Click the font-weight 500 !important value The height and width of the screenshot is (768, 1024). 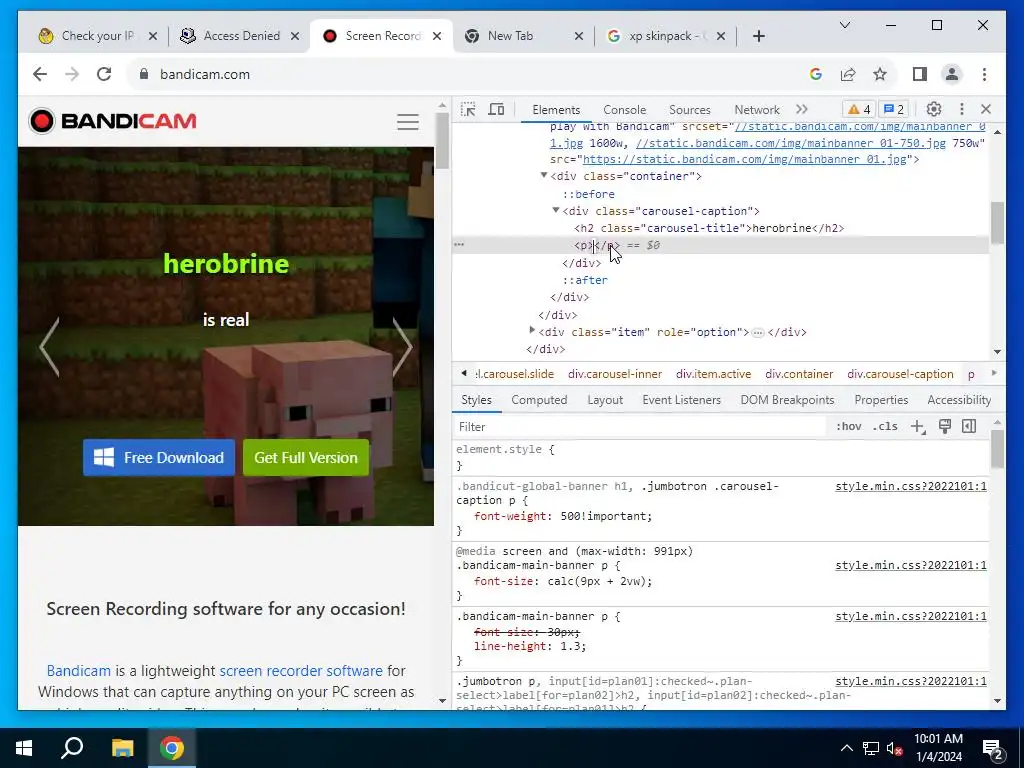pyautogui.click(x=605, y=516)
